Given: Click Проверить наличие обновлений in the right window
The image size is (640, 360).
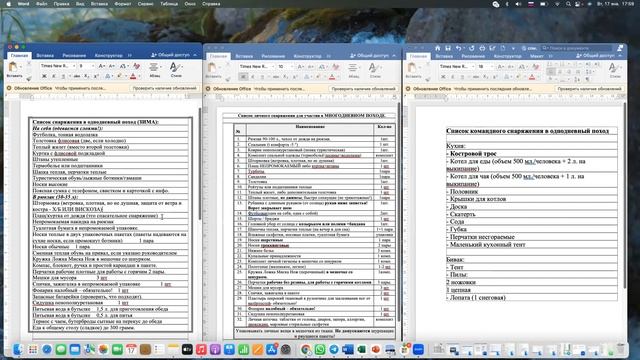Looking at the screenshot, I should (x=589, y=88).
